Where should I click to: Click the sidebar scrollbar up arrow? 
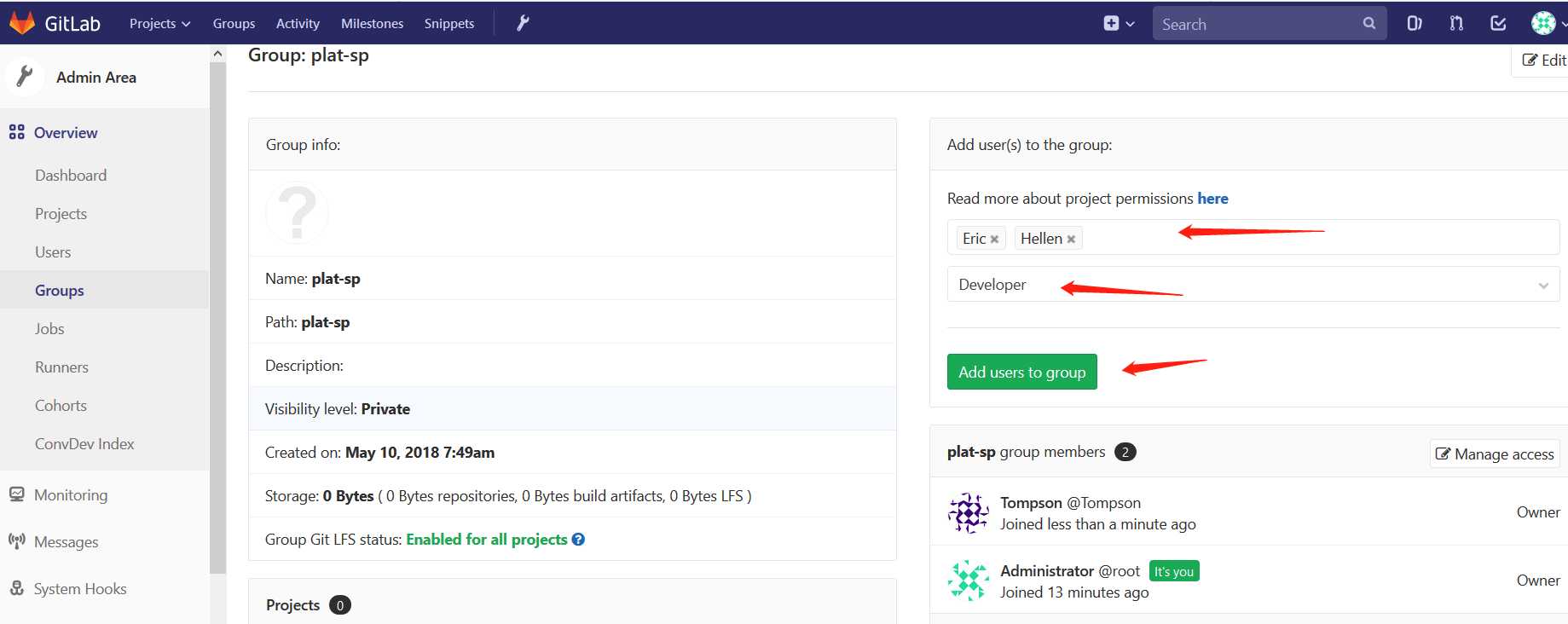pyautogui.click(x=217, y=54)
